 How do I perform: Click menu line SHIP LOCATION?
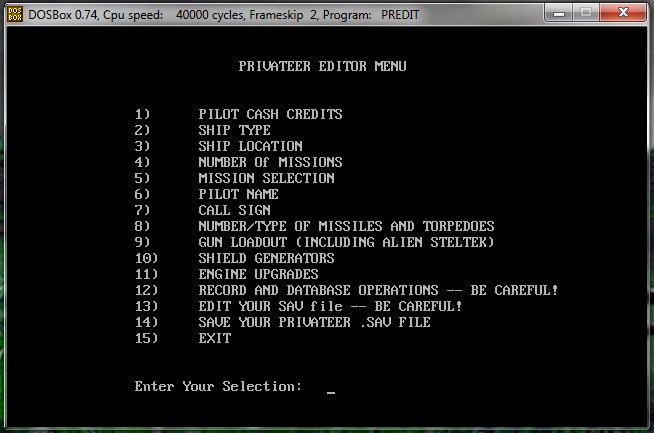coord(251,146)
